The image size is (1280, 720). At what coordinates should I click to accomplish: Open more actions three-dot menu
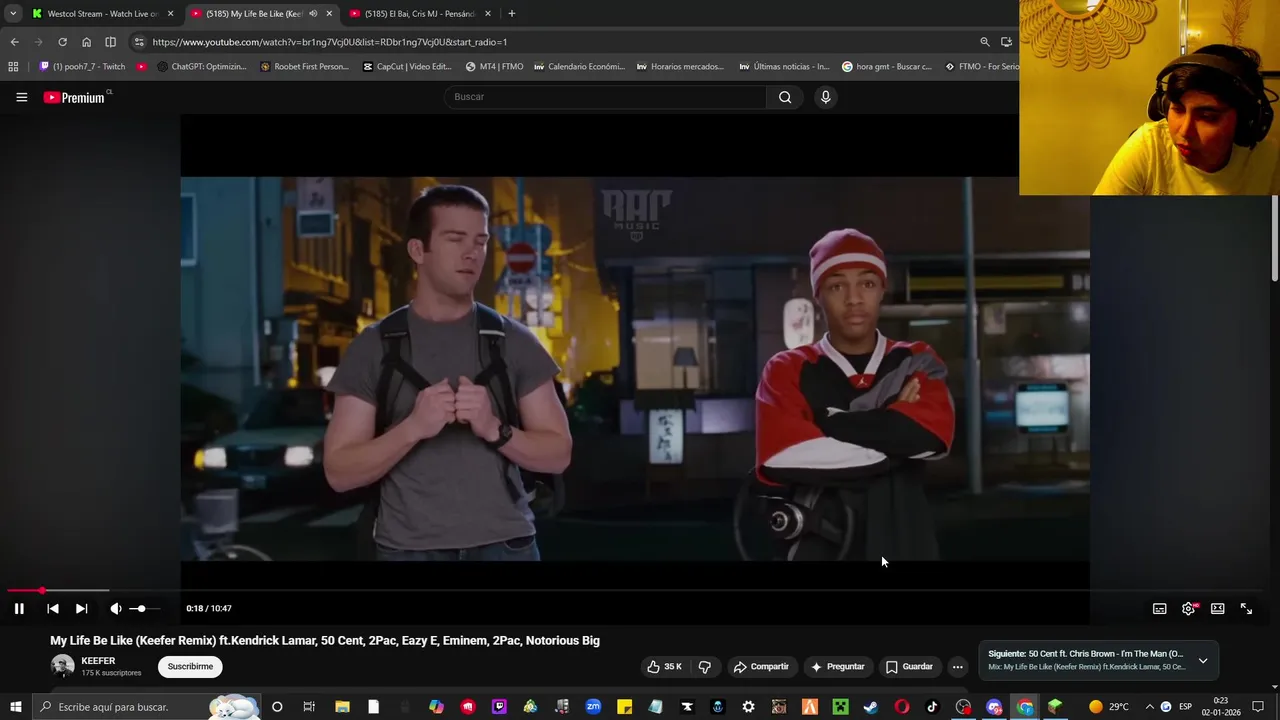(x=957, y=666)
